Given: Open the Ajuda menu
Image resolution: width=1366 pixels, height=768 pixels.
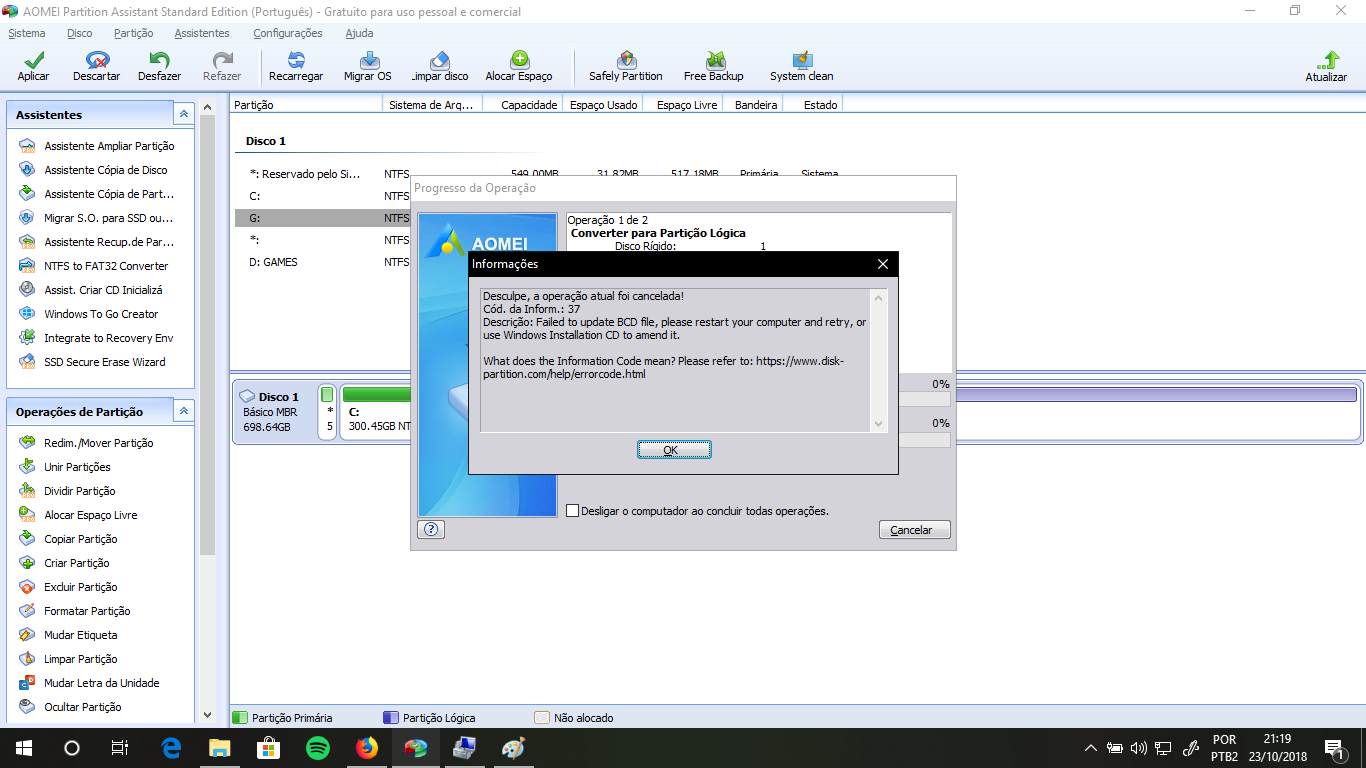Looking at the screenshot, I should 359,33.
